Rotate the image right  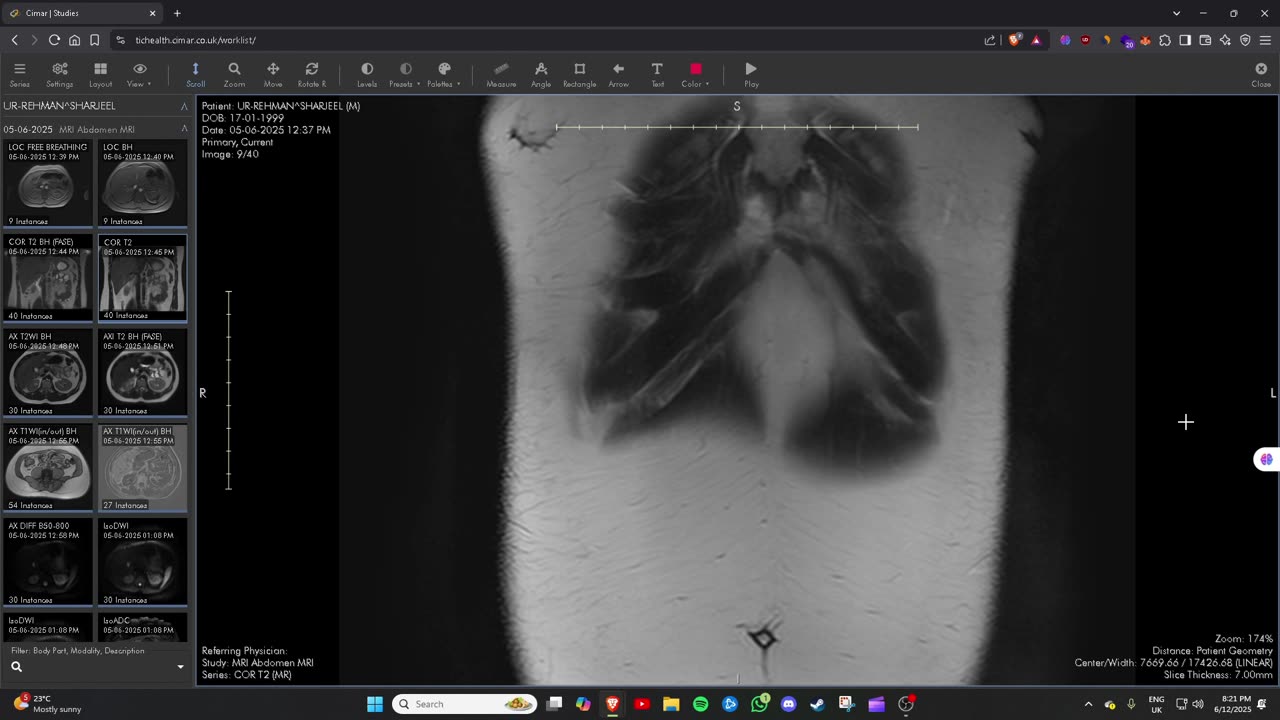click(312, 75)
